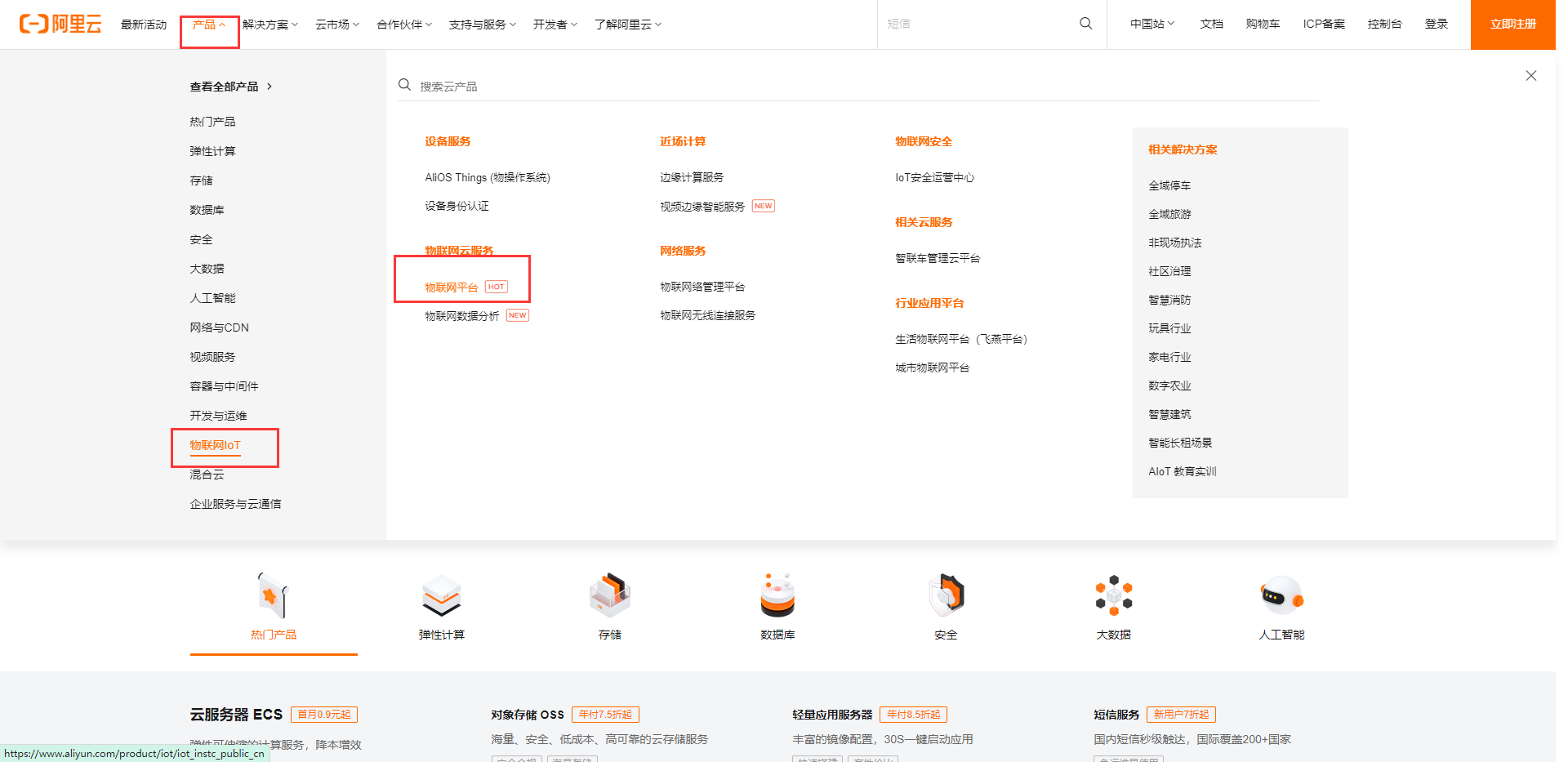1568x762 pixels.
Task: Click NEW badge beside 物联网数据分析
Action: point(518,315)
